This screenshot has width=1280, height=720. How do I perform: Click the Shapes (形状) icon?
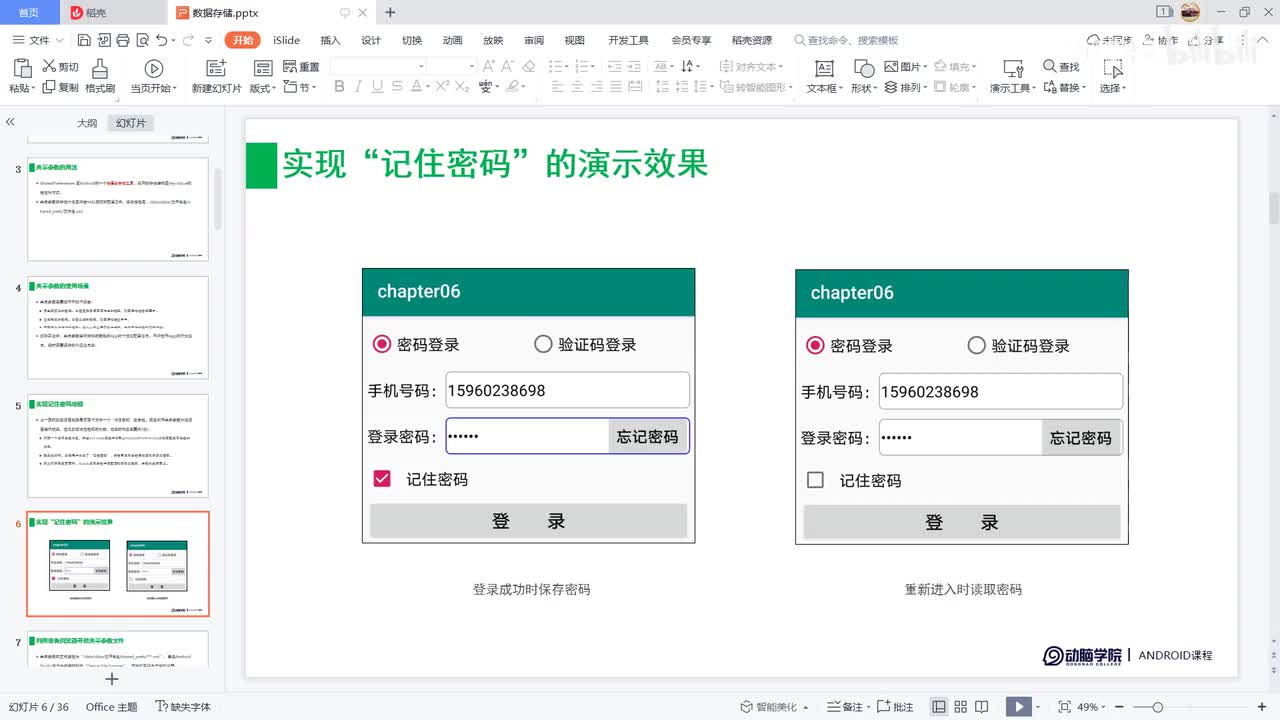click(864, 68)
